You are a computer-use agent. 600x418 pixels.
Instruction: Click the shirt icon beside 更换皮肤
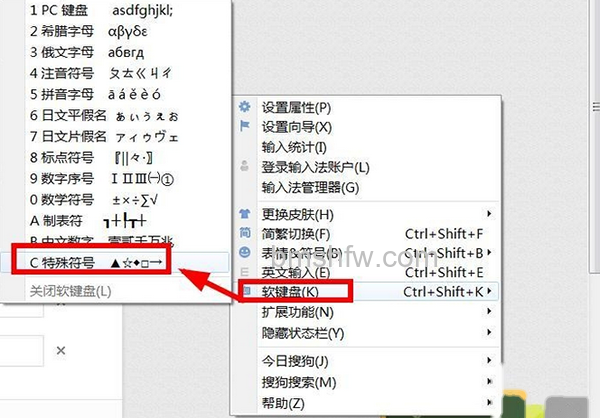[x=245, y=214]
